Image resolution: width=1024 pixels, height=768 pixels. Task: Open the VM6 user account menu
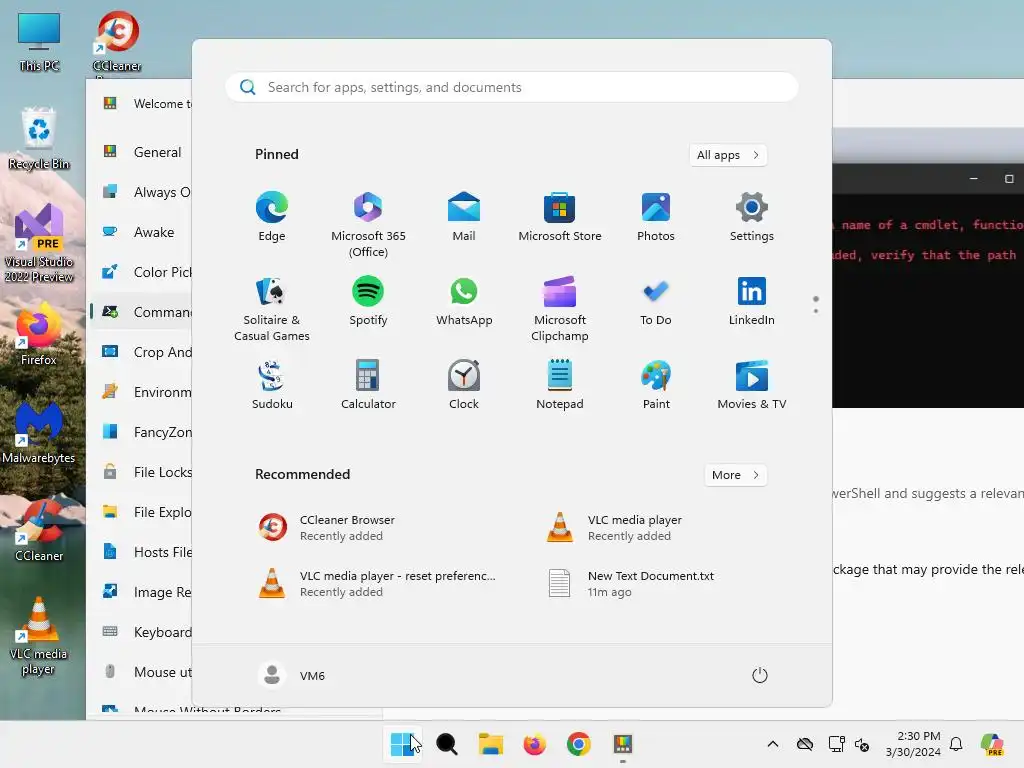292,675
